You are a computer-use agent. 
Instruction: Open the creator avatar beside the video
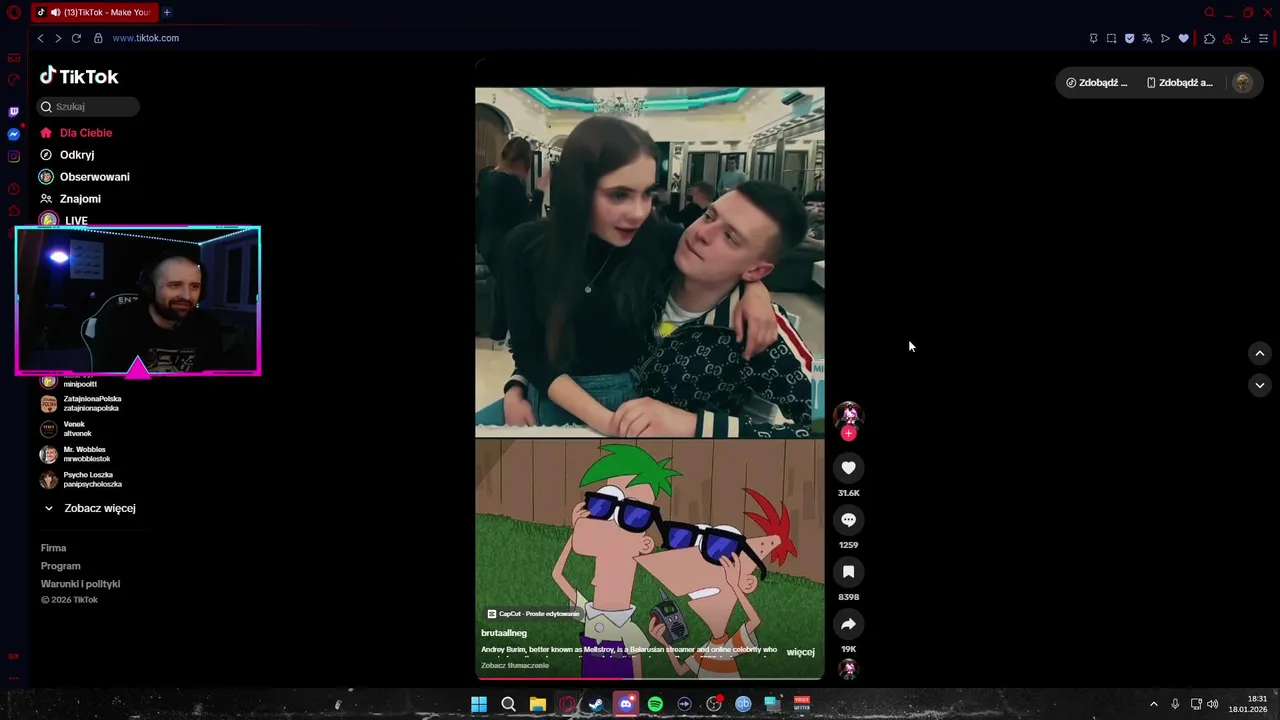(x=848, y=414)
